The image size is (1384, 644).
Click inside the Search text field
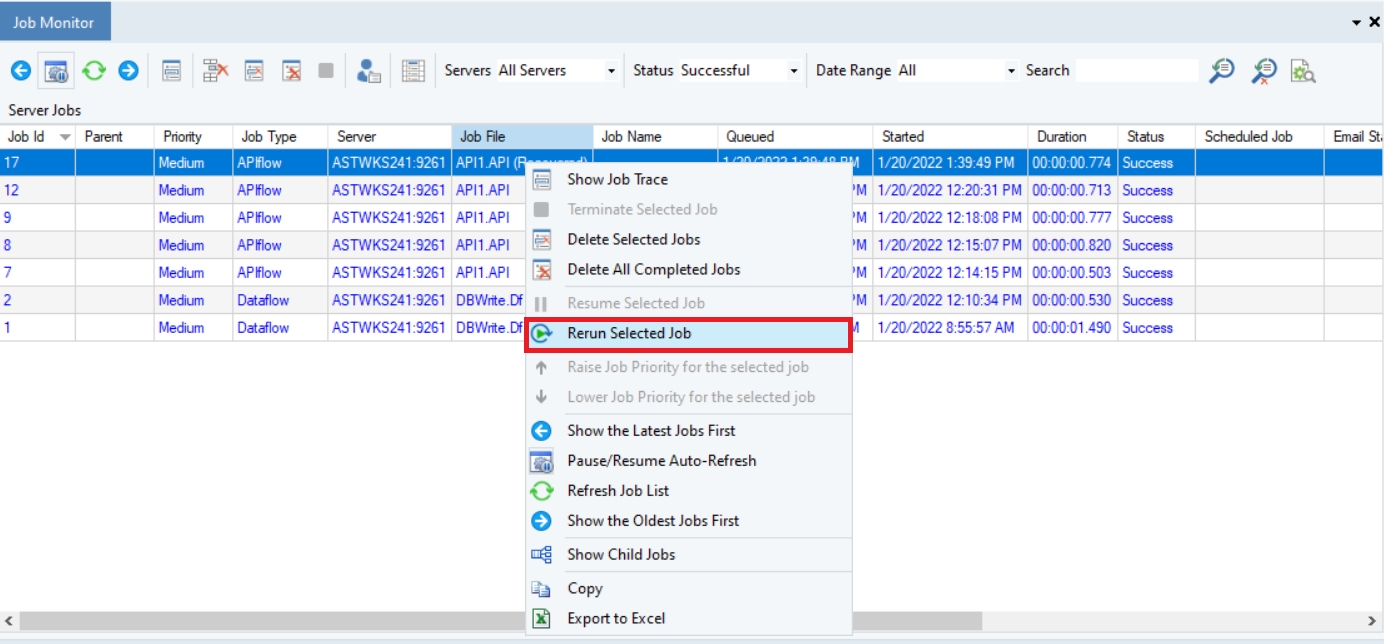point(1135,71)
